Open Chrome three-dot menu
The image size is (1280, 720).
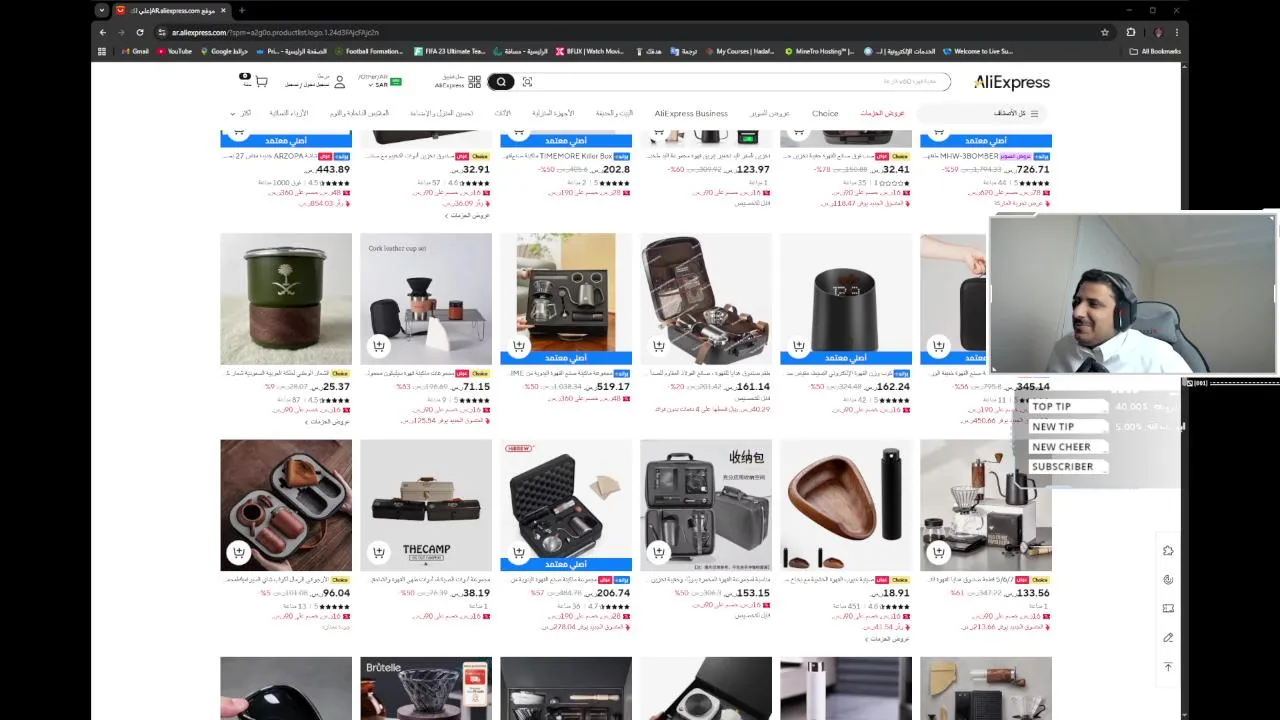pos(1177,32)
